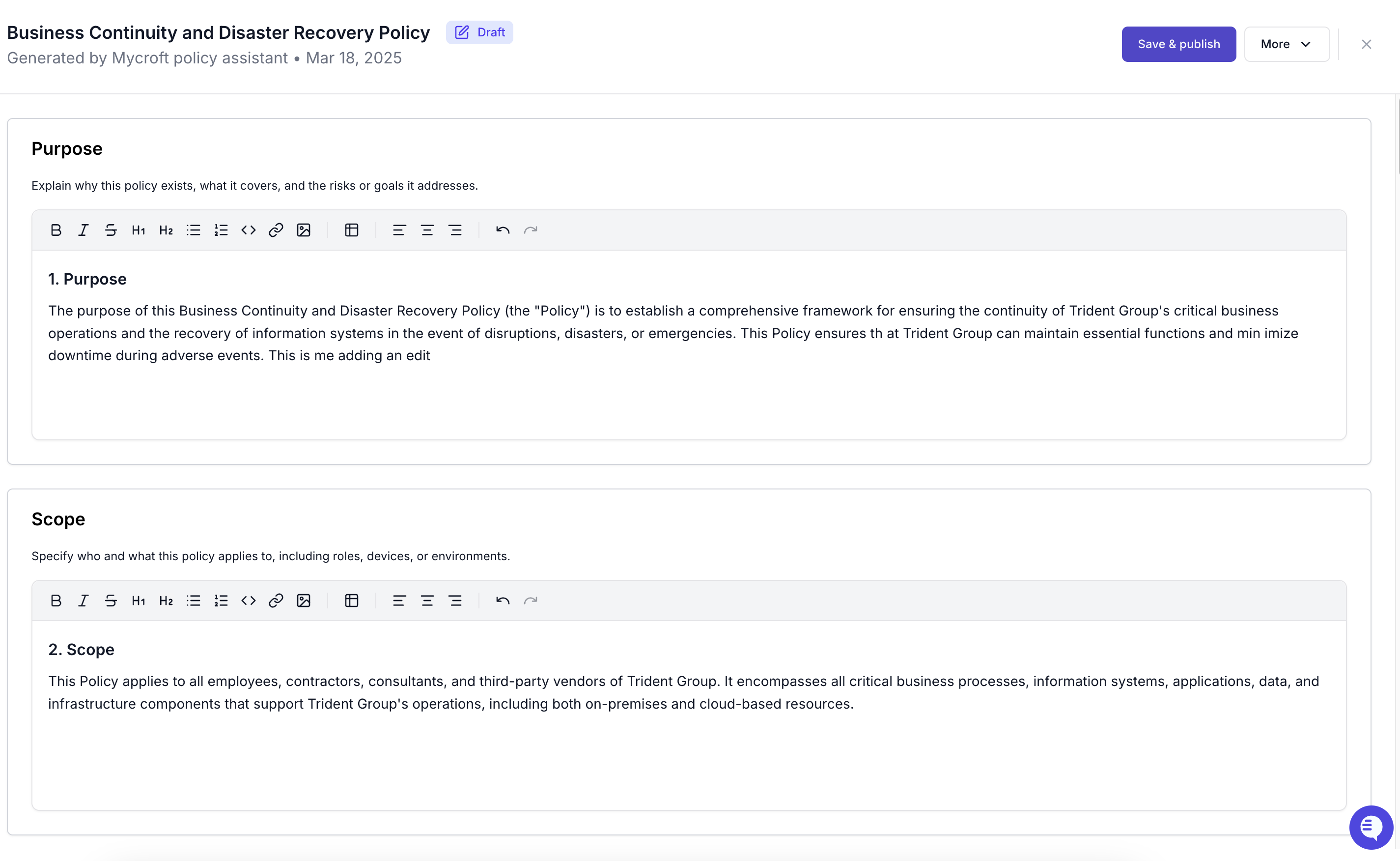Undo last change in the Purpose editor

click(503, 230)
